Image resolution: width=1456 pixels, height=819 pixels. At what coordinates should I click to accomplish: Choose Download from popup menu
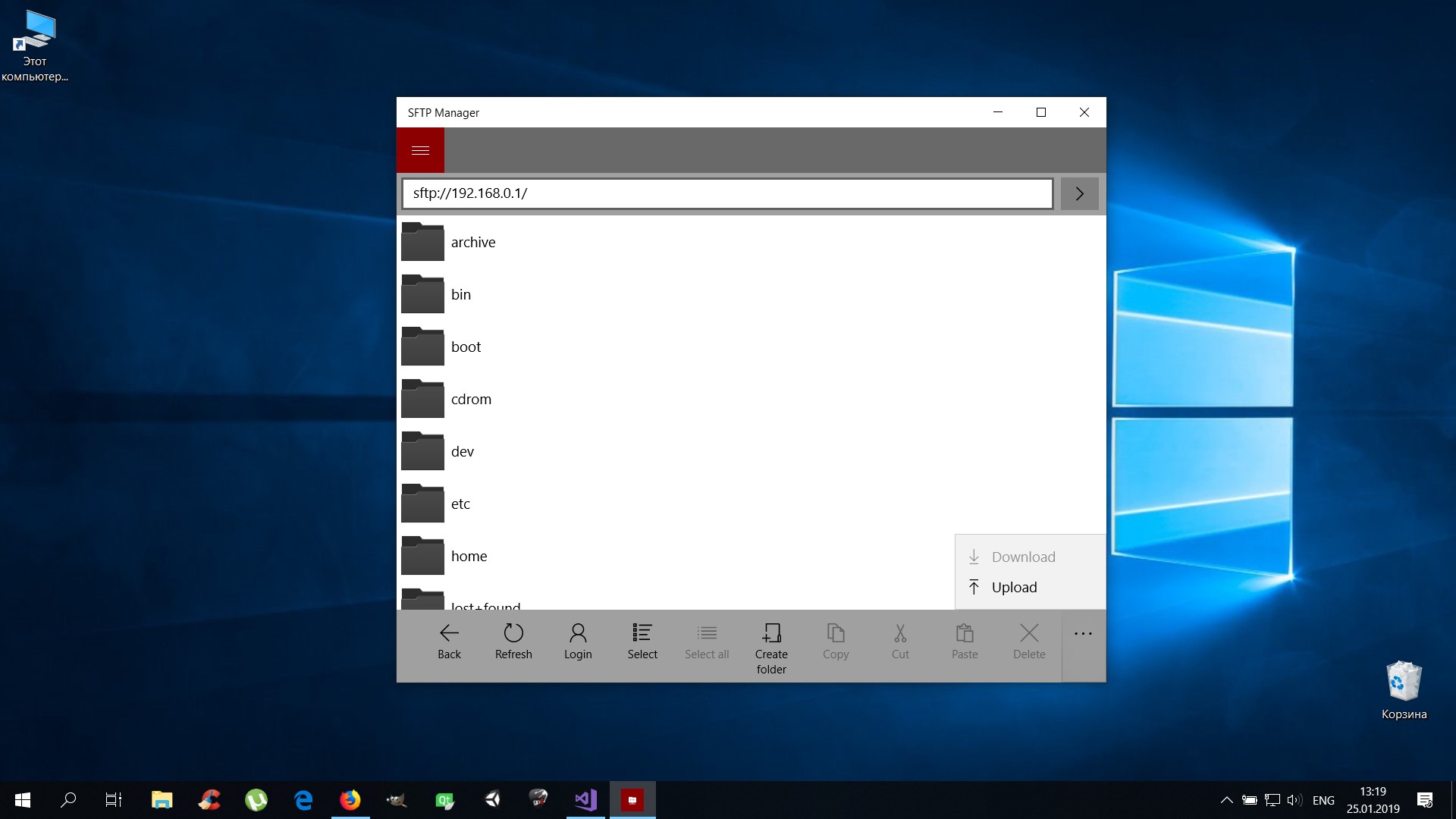click(x=1023, y=557)
